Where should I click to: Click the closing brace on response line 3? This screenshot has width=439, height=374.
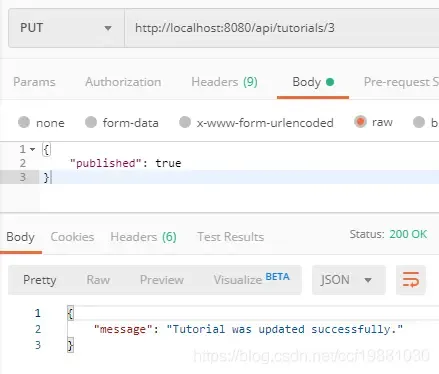pos(70,345)
